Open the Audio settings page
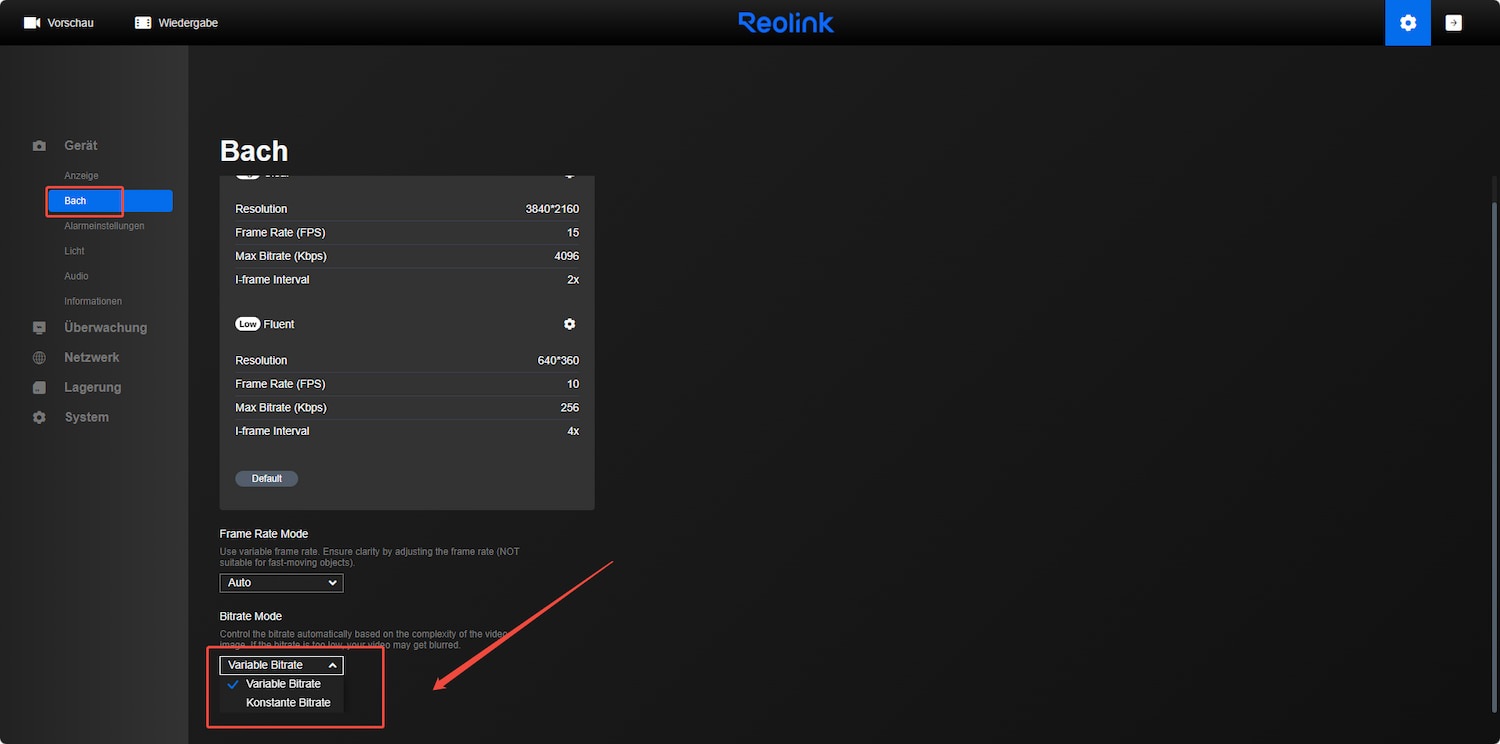 pos(77,276)
